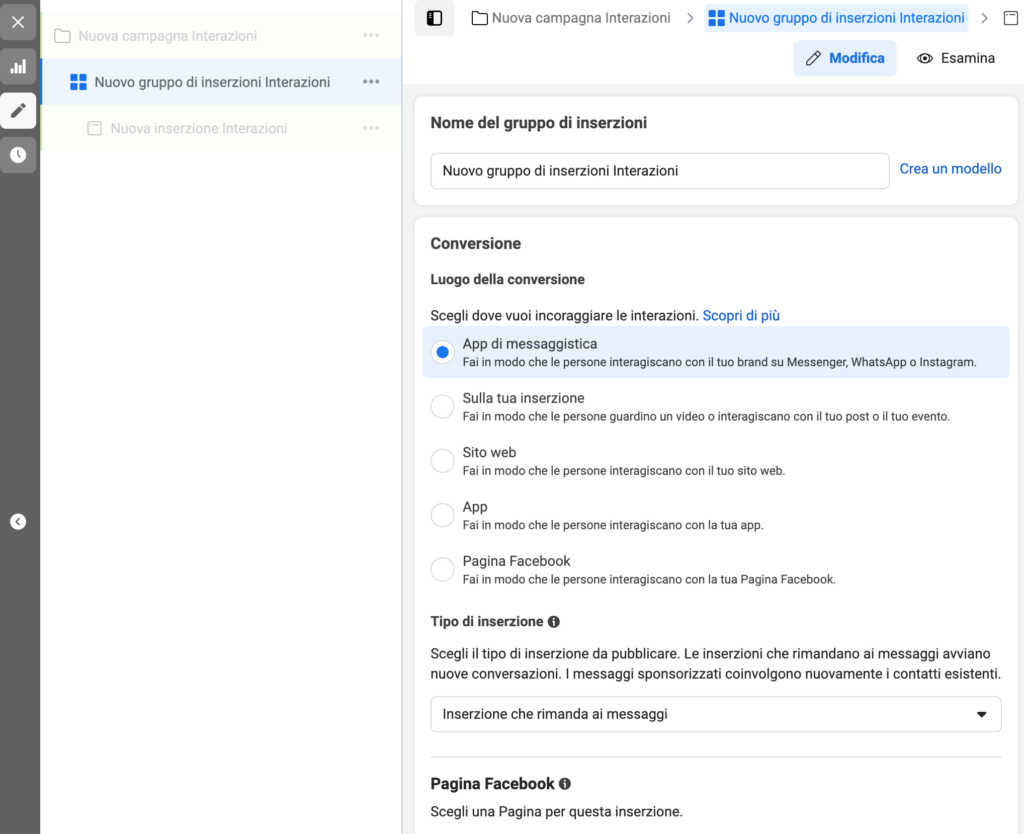Click the info icon beside Tipo di inserzione
Image resolution: width=1024 pixels, height=834 pixels.
click(x=554, y=622)
